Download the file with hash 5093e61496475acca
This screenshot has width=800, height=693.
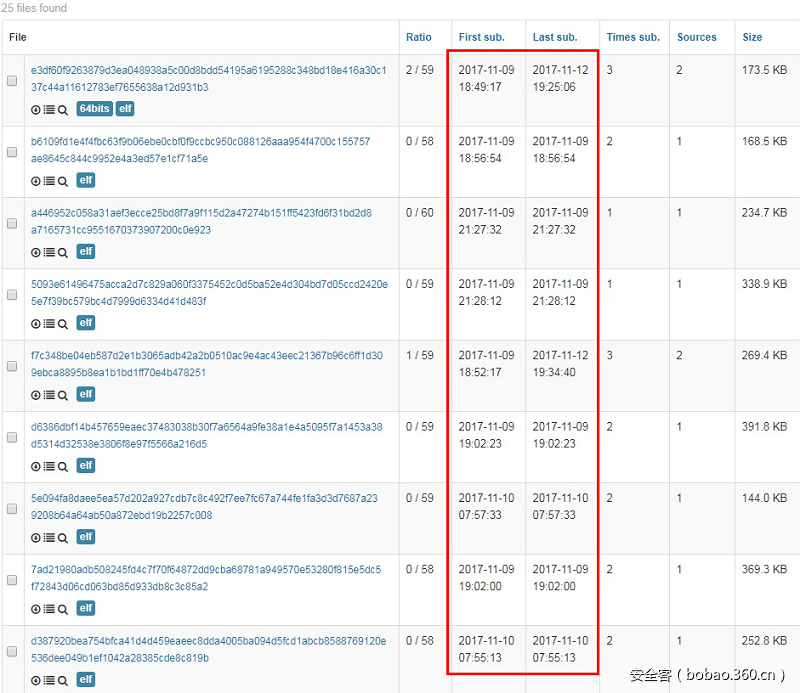tap(36, 323)
